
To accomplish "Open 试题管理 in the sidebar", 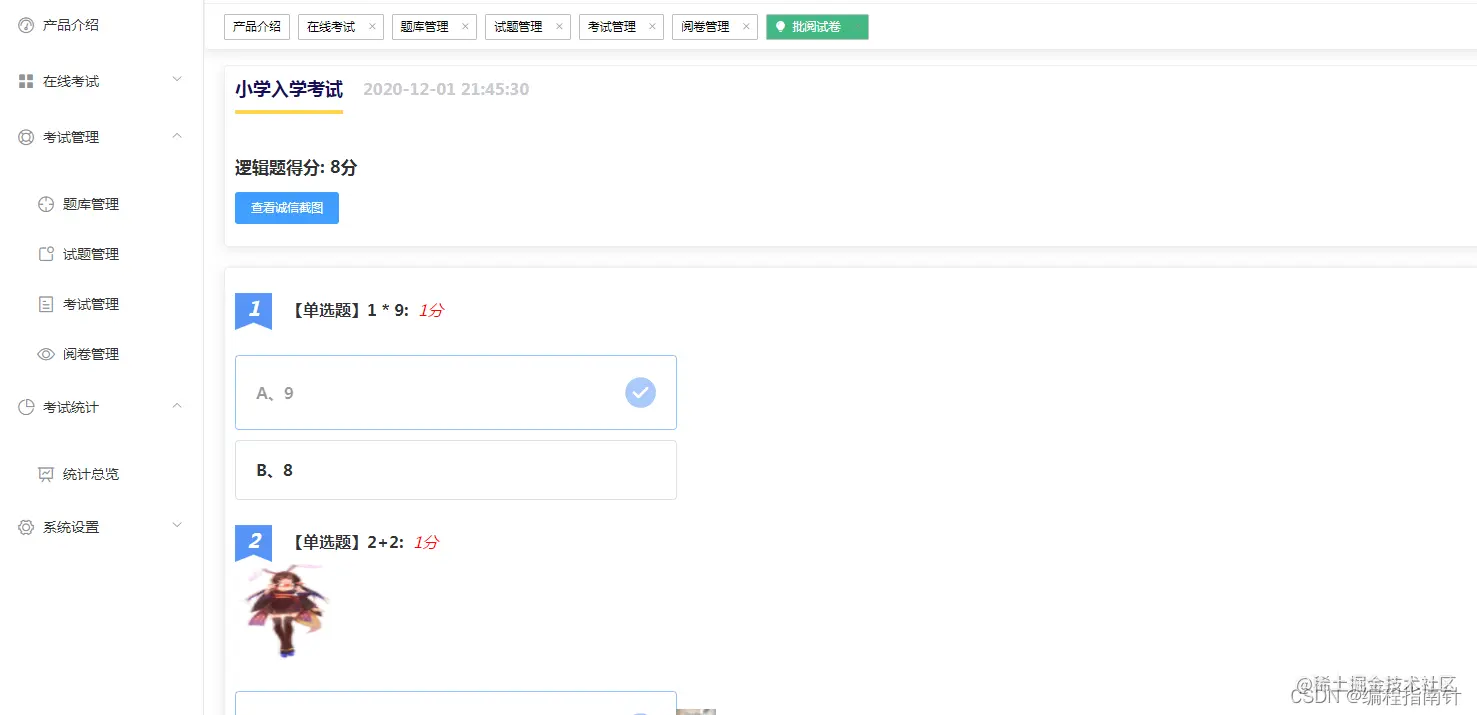I will tap(91, 254).
